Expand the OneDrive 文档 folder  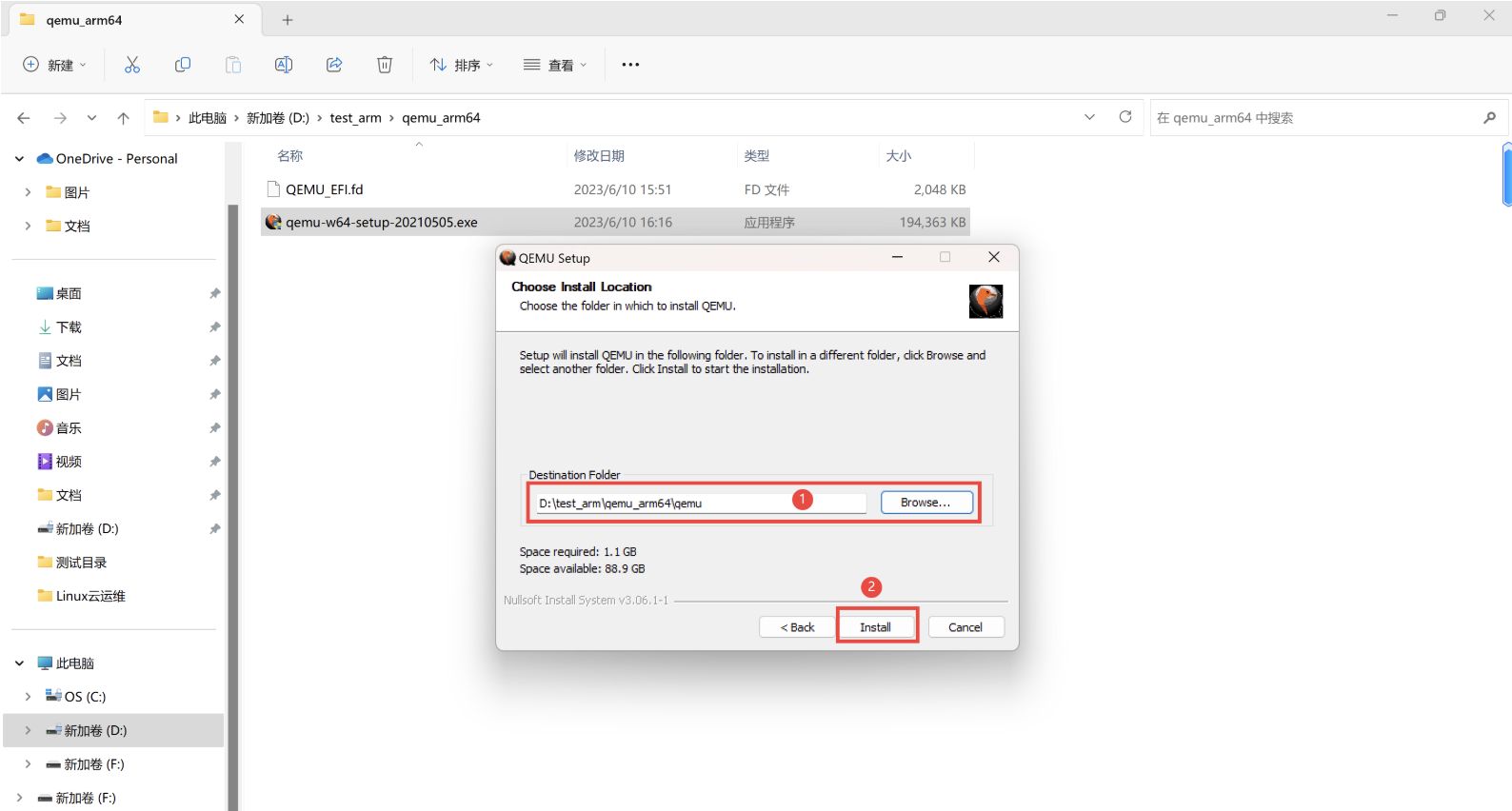pos(28,226)
